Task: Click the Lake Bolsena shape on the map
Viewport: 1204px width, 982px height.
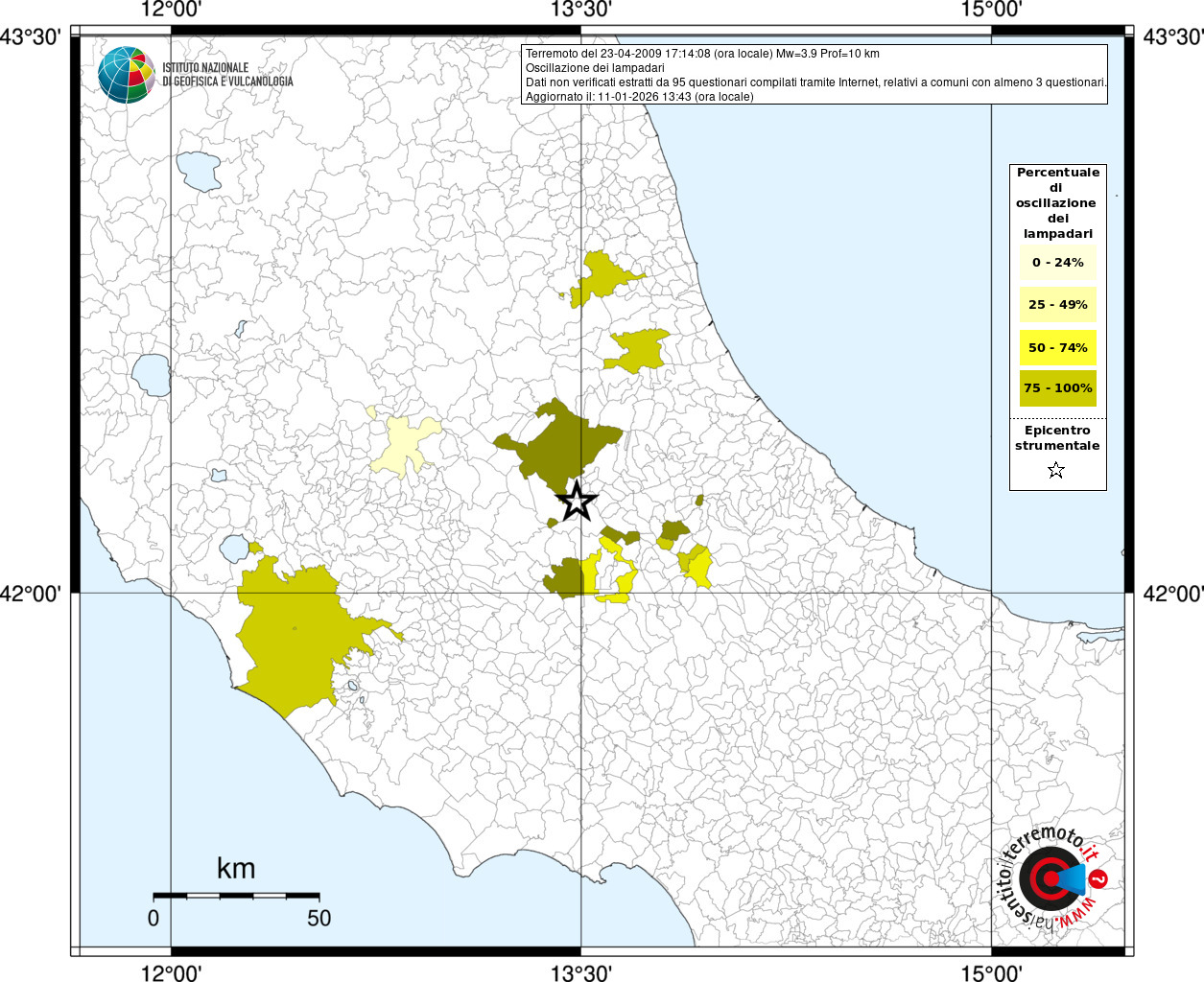Action: point(152,375)
